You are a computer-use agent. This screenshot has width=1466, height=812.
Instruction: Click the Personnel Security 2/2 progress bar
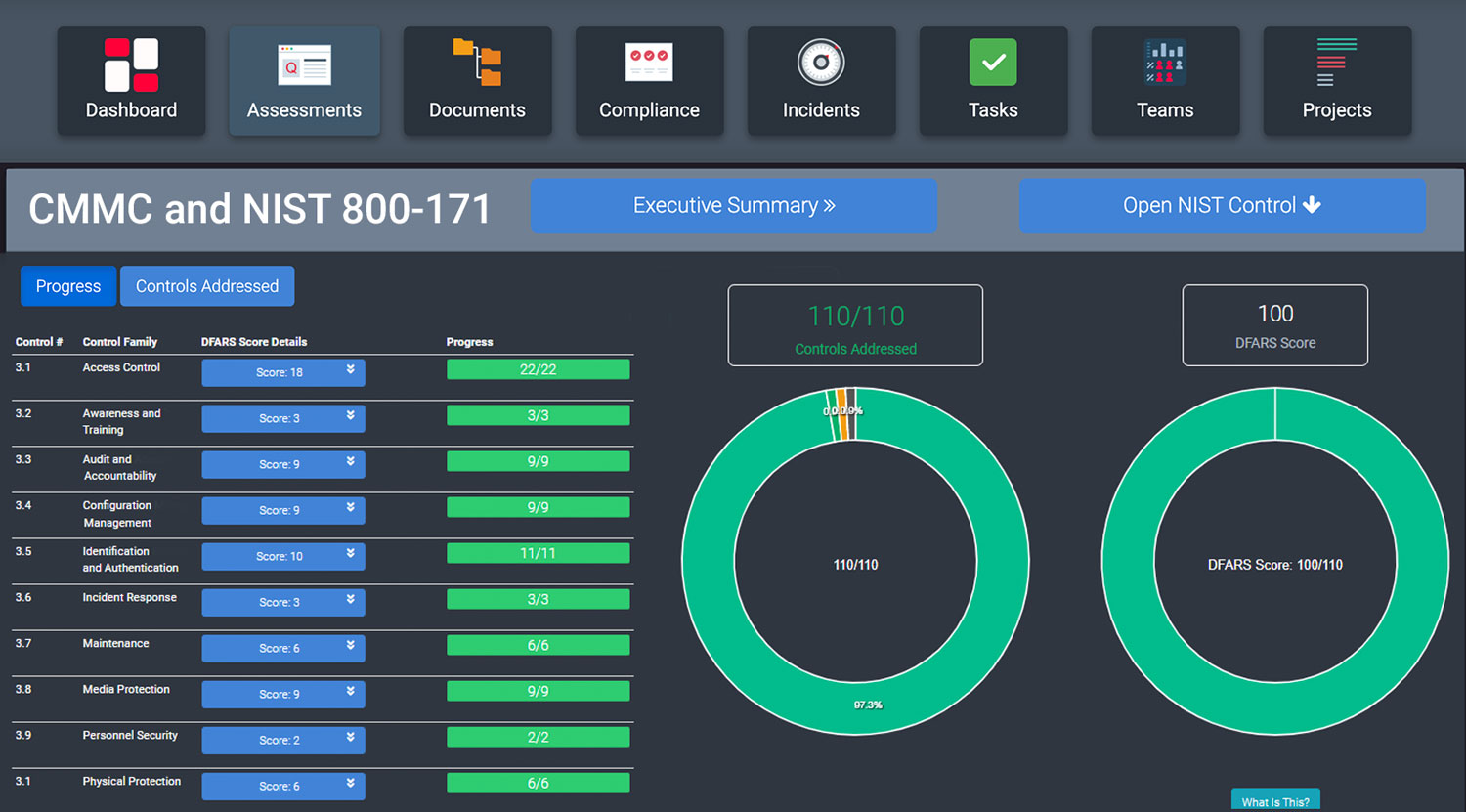[x=539, y=737]
